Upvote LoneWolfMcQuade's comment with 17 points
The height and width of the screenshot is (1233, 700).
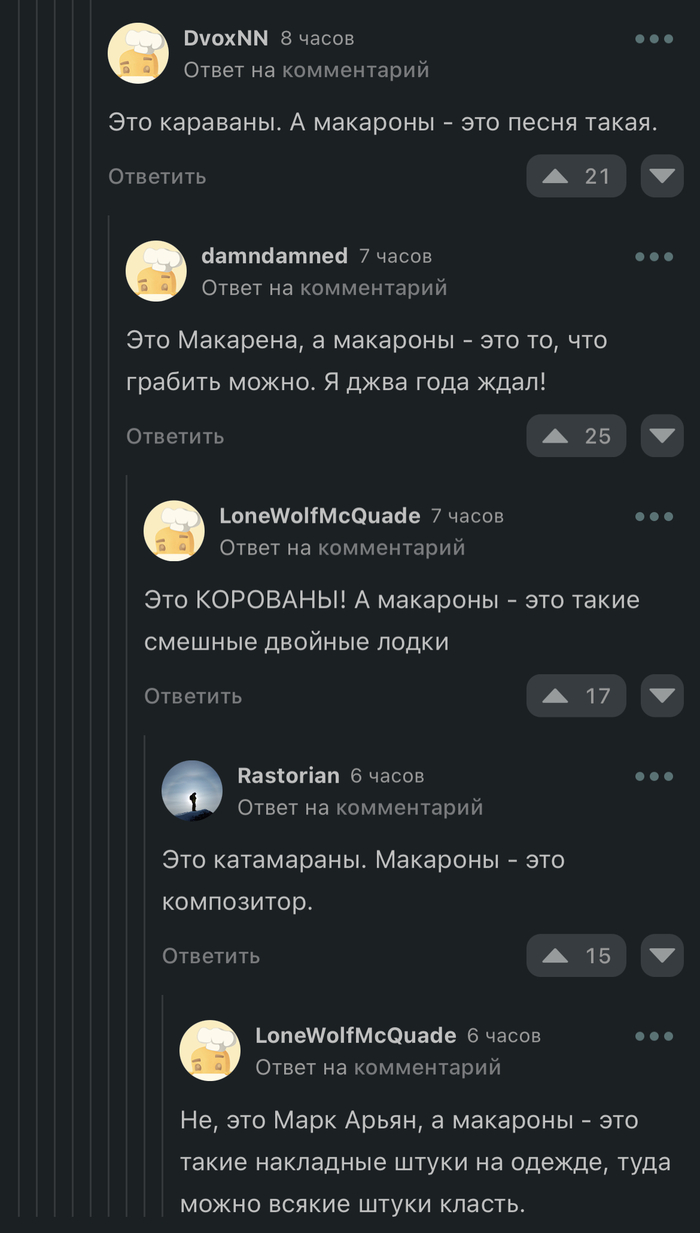(x=576, y=696)
